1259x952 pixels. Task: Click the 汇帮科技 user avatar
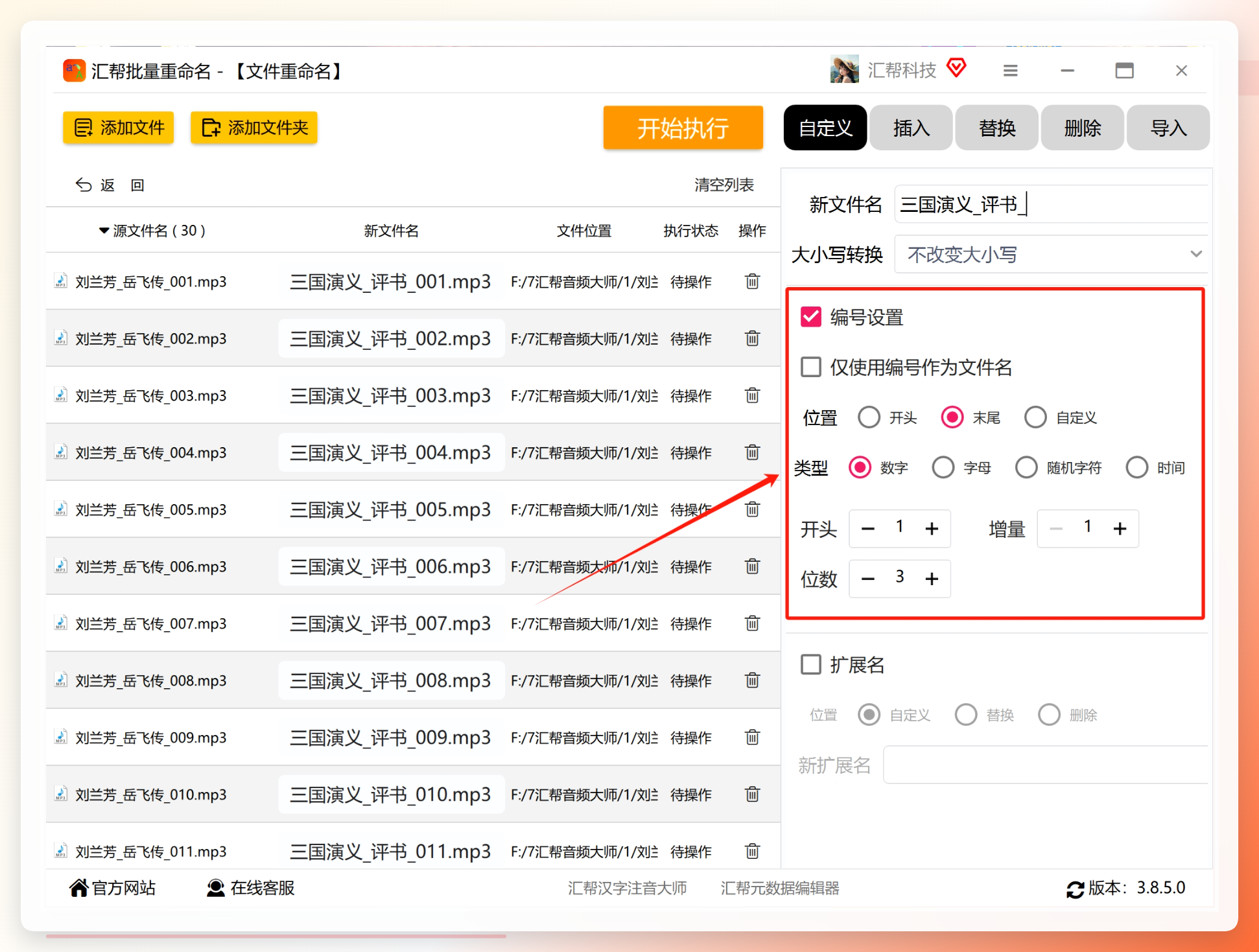[x=844, y=69]
